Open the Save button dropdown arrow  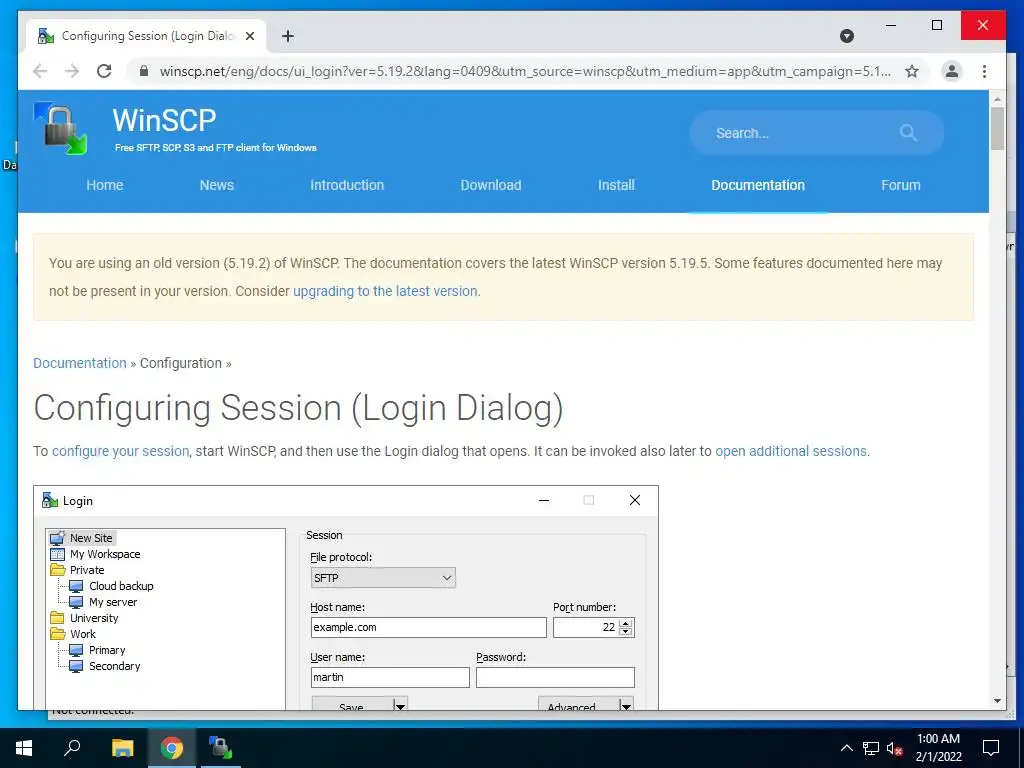[400, 705]
